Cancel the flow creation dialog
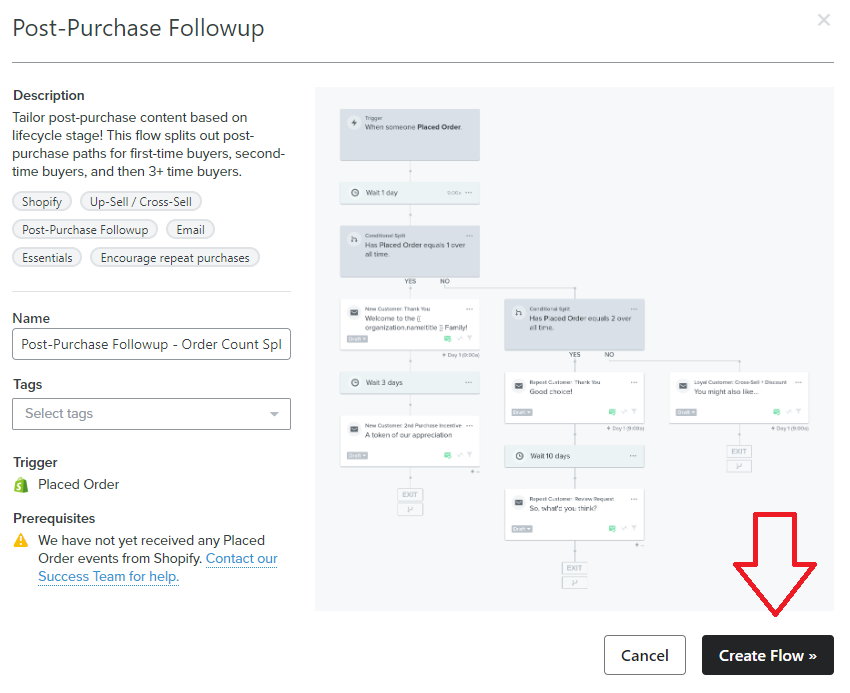This screenshot has height=693, width=850. pyautogui.click(x=645, y=655)
